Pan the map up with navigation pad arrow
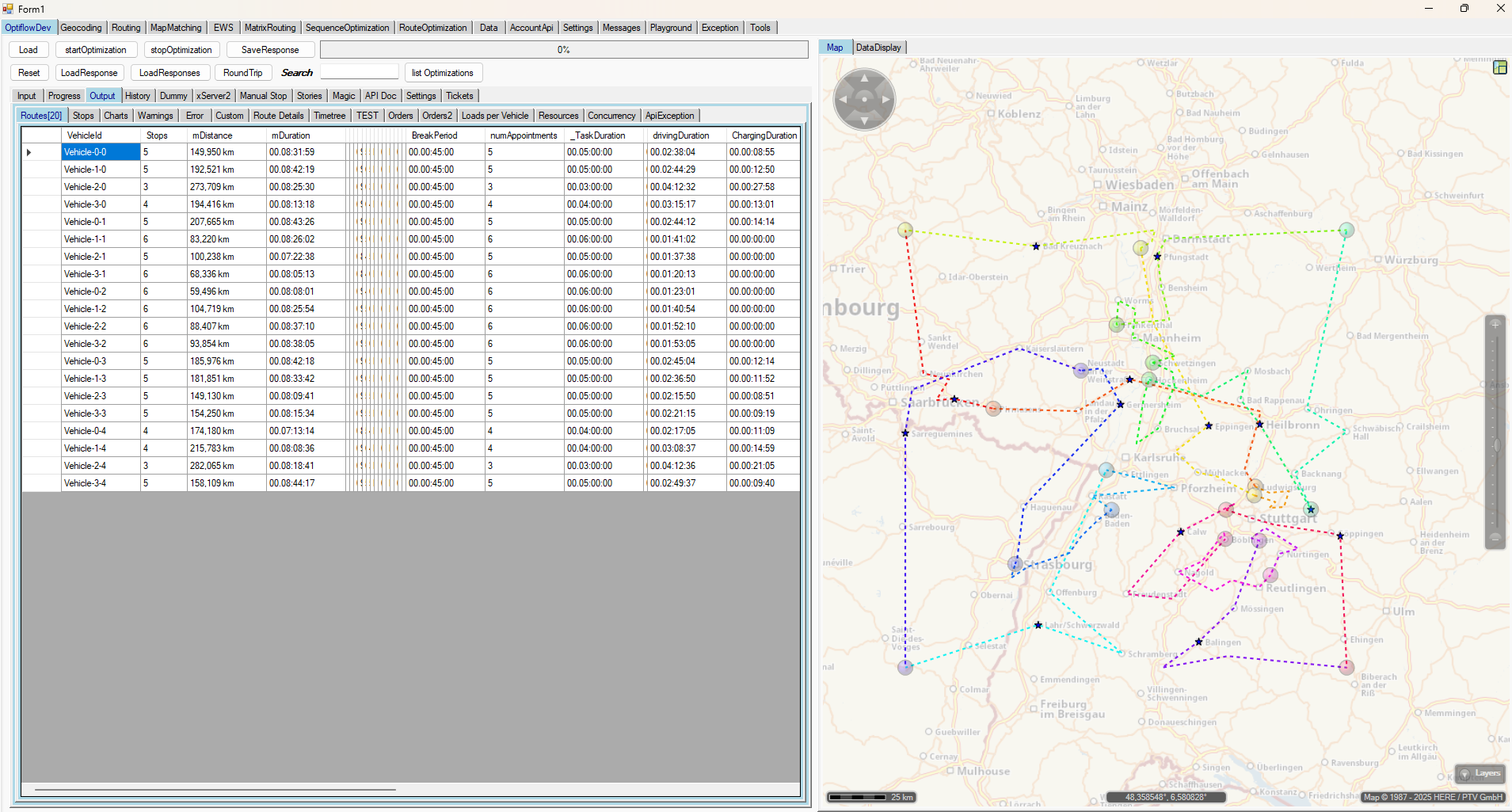Image resolution: width=1512 pixels, height=812 pixels. pyautogui.click(x=864, y=78)
